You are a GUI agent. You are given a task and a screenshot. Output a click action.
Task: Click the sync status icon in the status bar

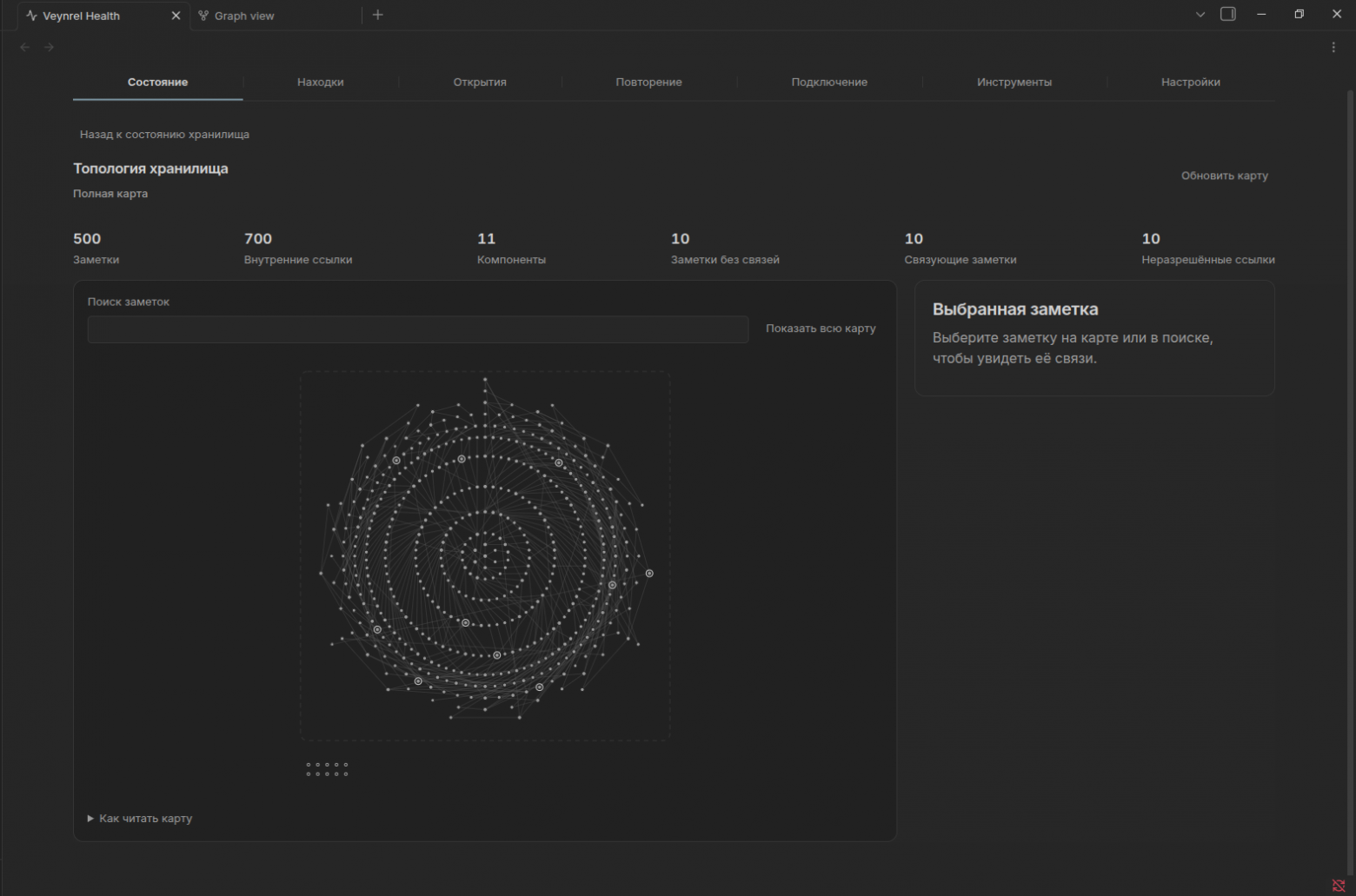1339,886
